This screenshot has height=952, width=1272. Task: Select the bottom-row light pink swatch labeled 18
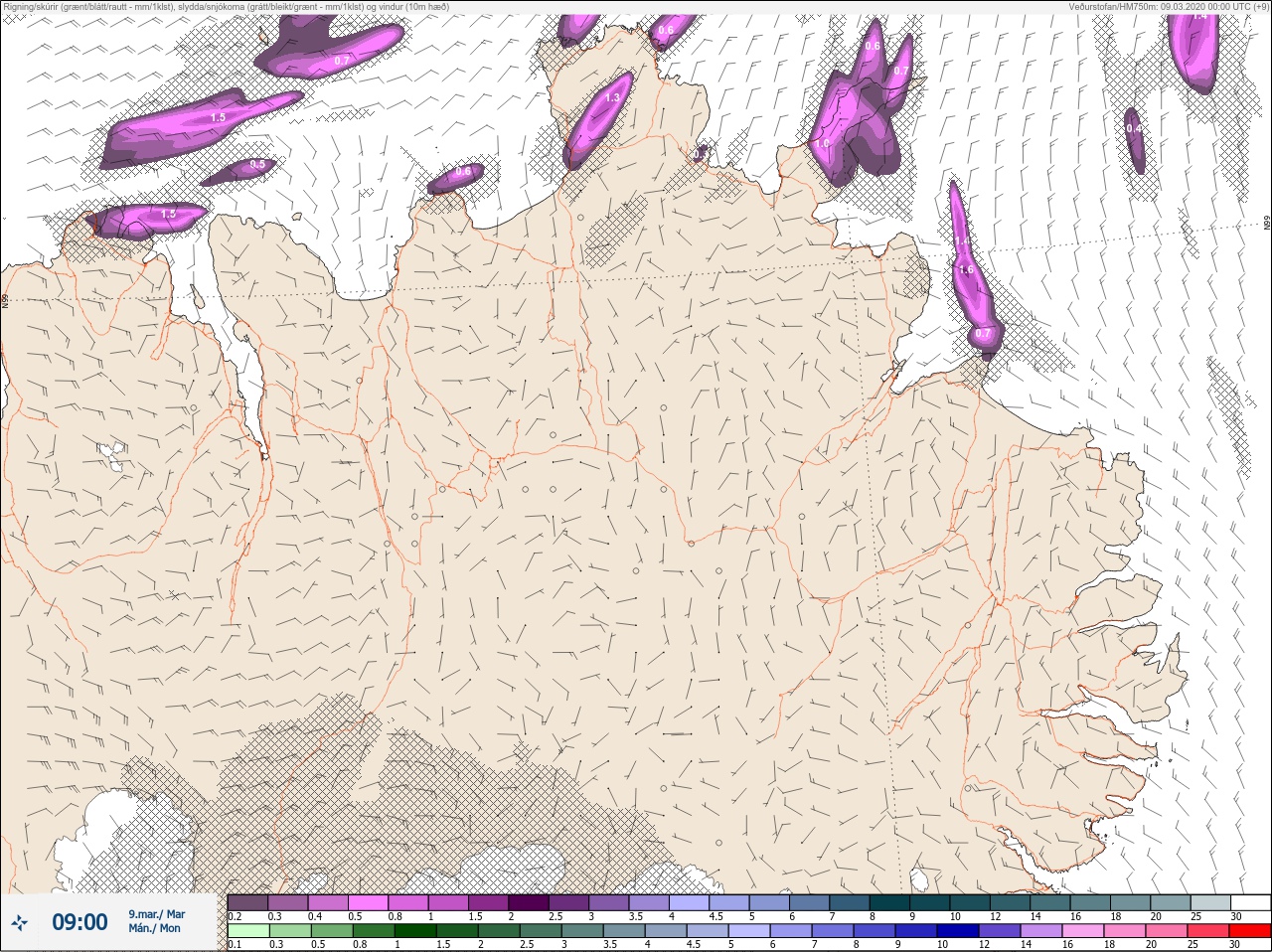click(1125, 931)
